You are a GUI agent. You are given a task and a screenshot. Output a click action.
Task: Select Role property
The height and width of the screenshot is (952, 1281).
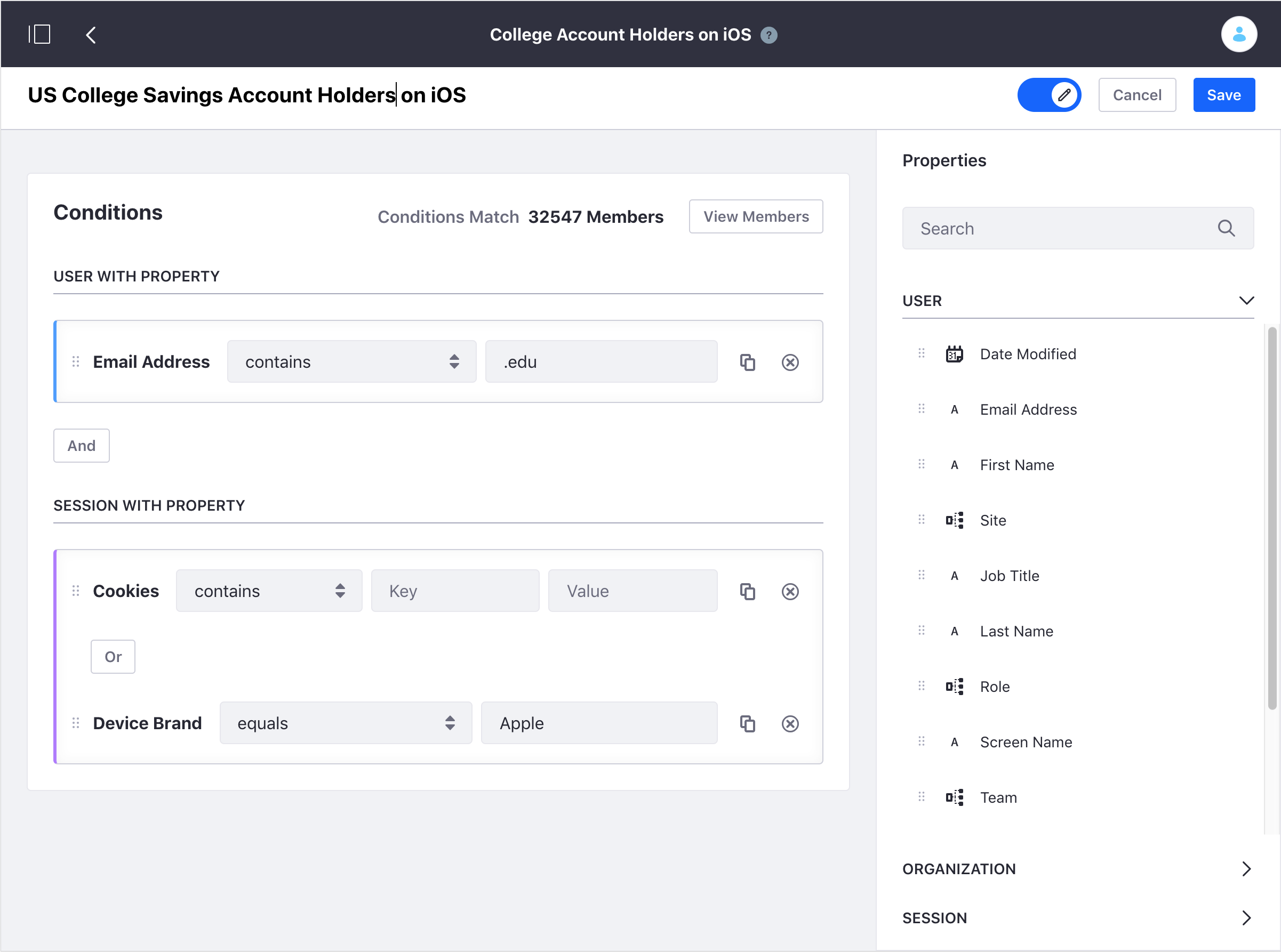click(x=995, y=687)
